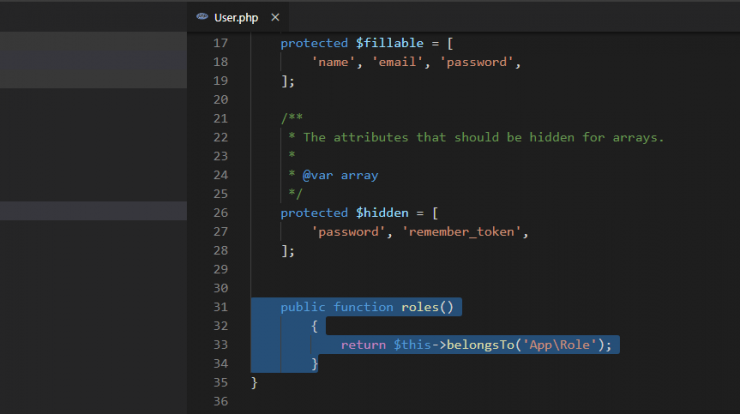Click line number 36 in the gutter
Screen dimensions: 740x414
click(220, 402)
